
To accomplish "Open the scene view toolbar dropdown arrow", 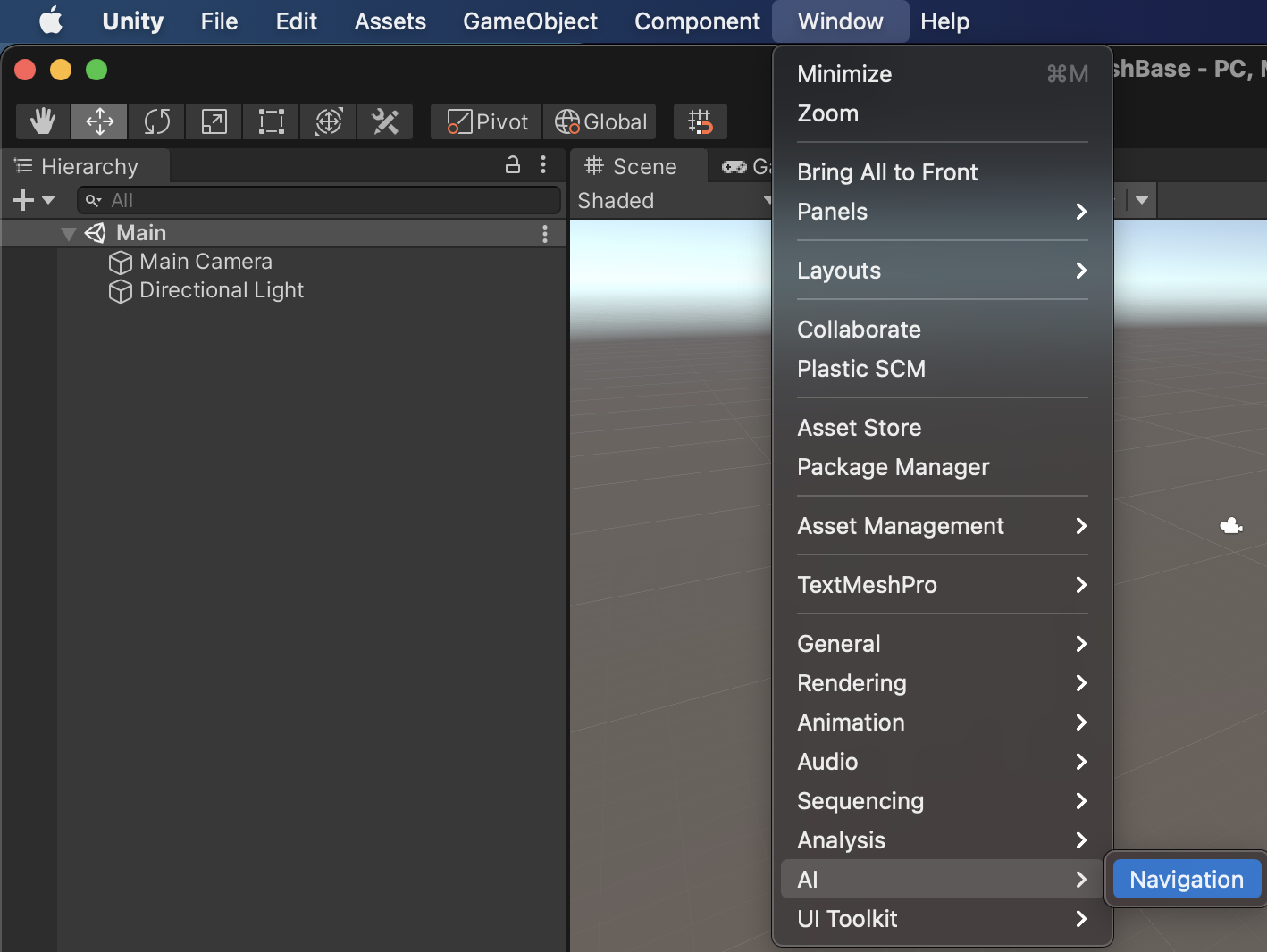I will [1142, 200].
